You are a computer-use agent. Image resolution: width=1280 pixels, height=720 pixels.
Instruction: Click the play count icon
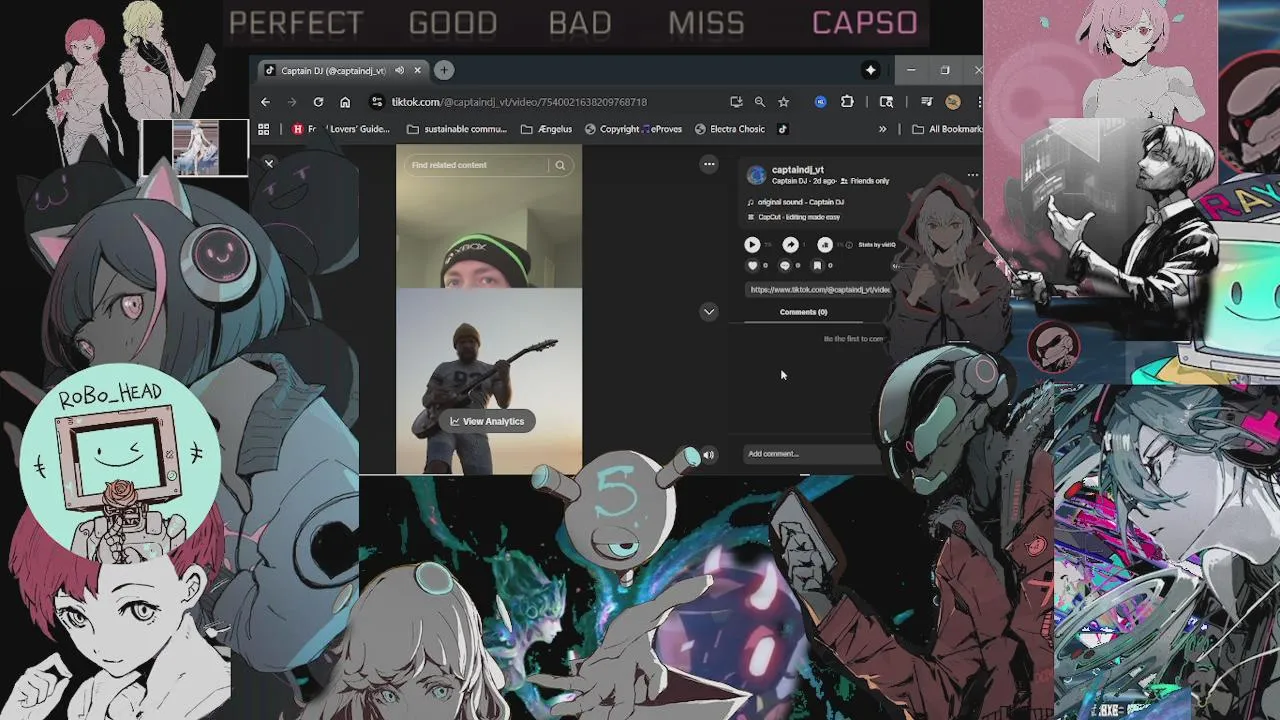tap(752, 244)
